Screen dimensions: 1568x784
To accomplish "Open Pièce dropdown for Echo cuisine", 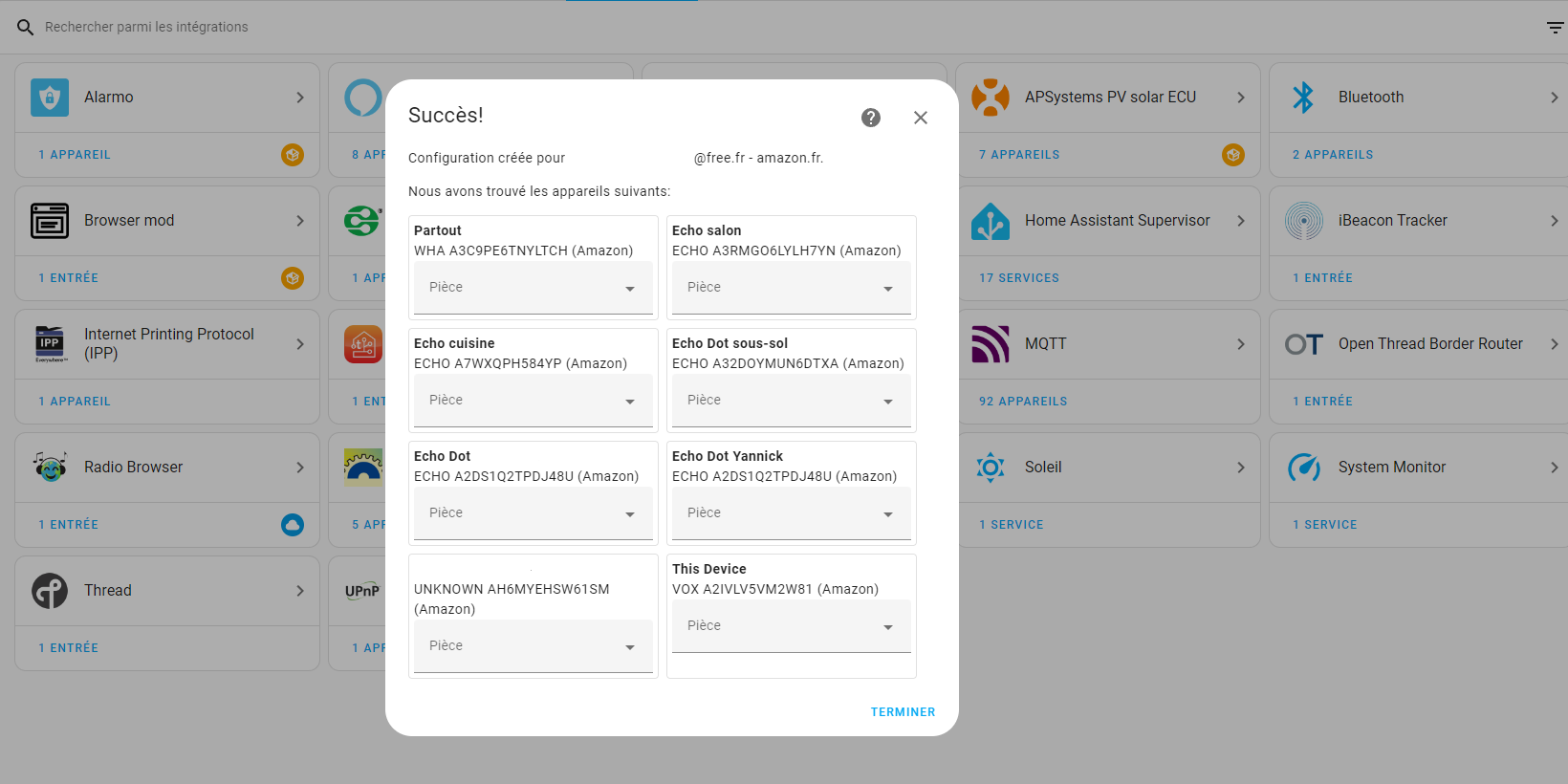I will point(534,401).
